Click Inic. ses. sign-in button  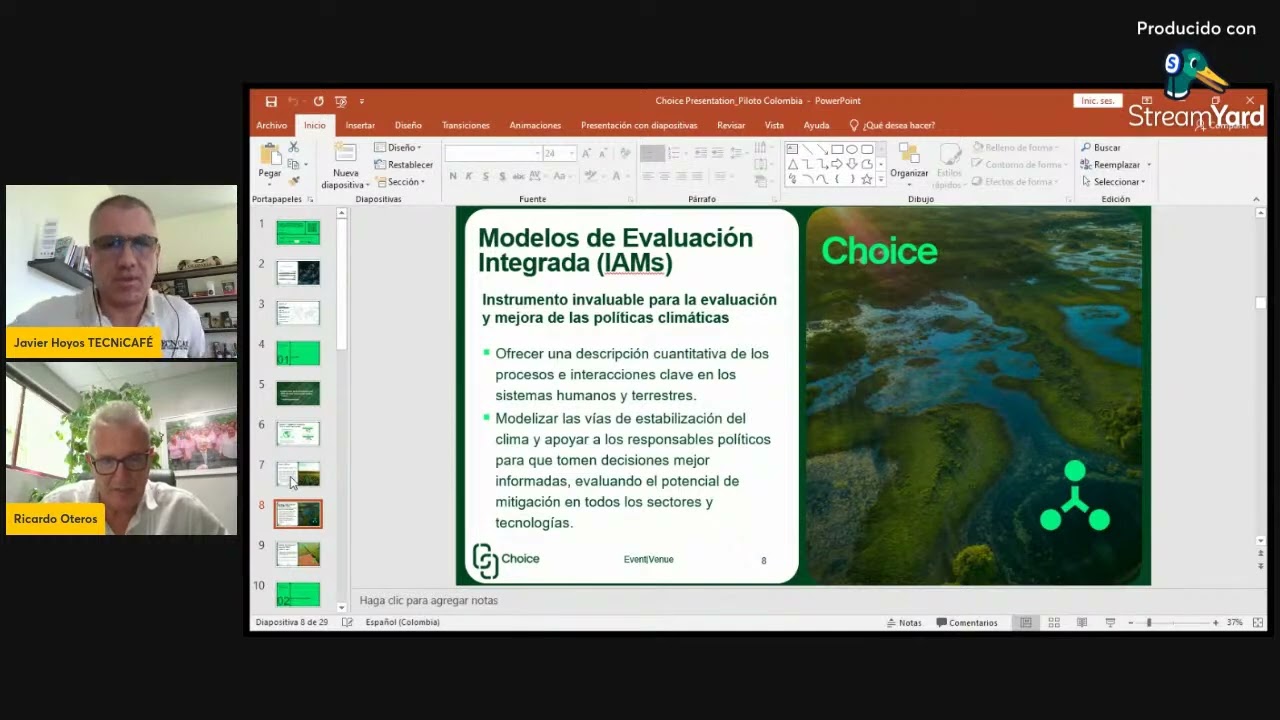pos(1097,101)
